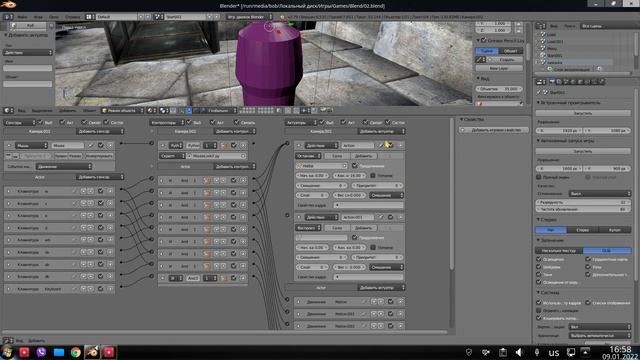Expand the Keyboard sensor row
Screen dimensions: 640x360
[x=9, y=289]
